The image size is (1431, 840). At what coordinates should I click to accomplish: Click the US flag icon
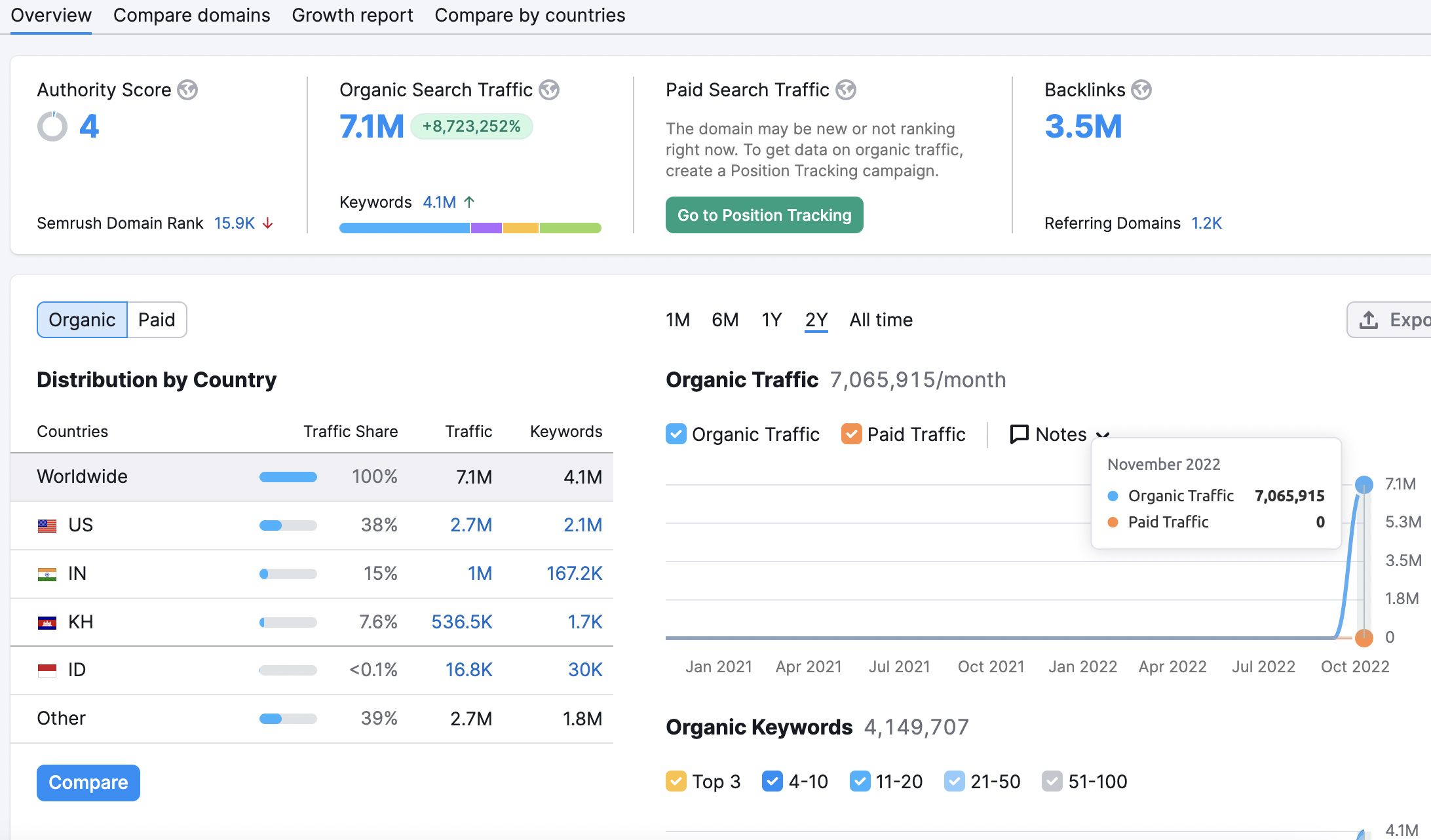click(47, 525)
